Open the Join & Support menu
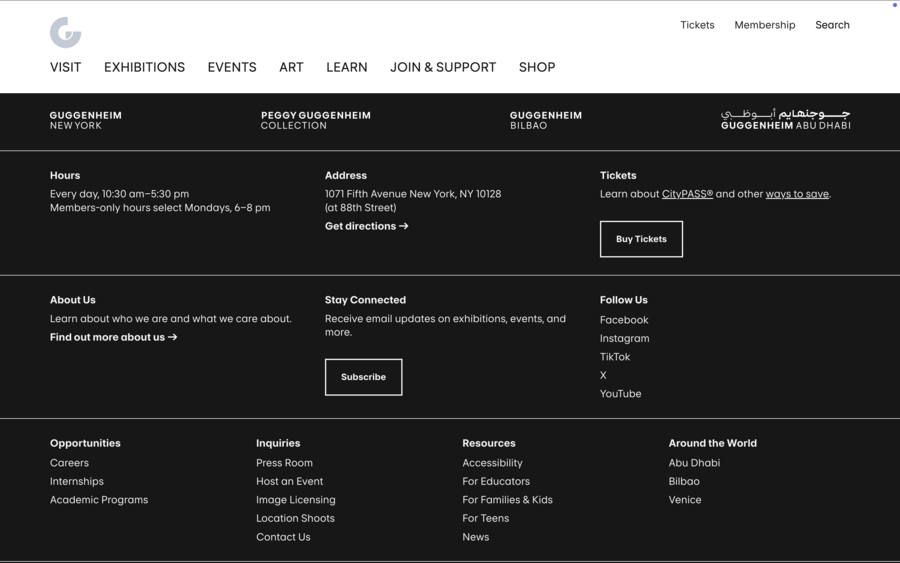The image size is (900, 563). (x=443, y=67)
